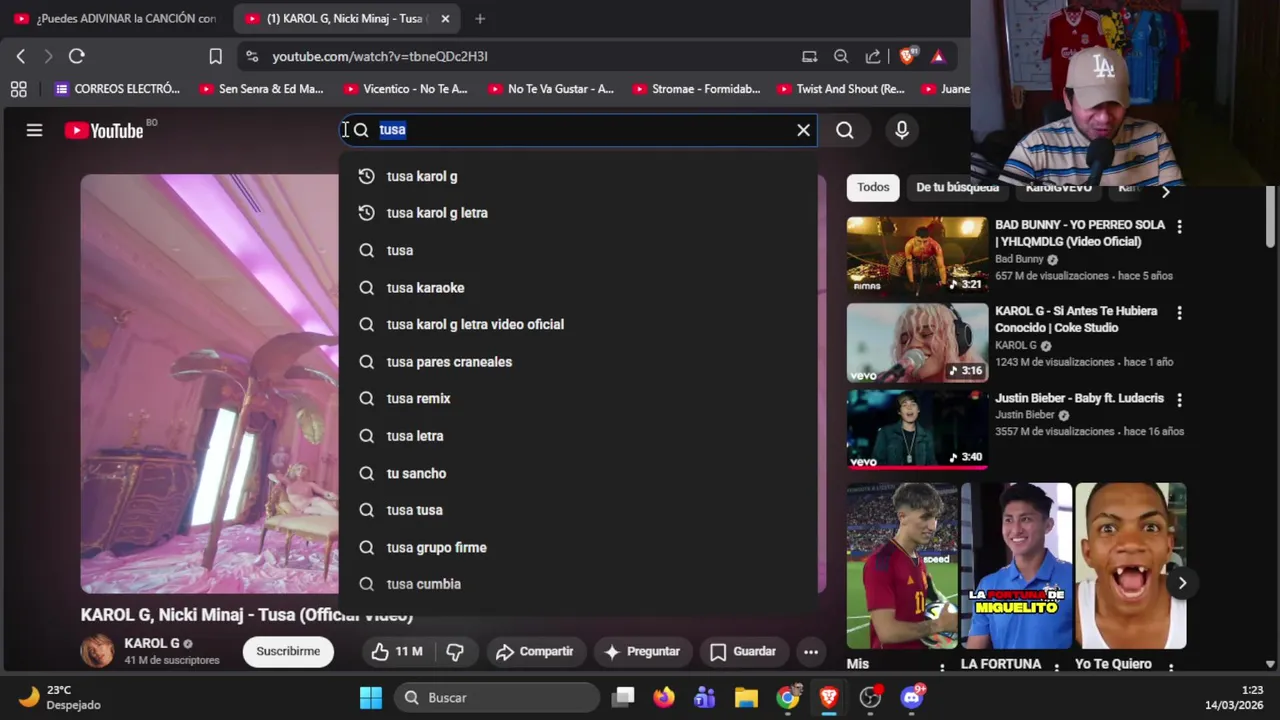Open Justin Bieber Baby thumbnail
Screen dimensions: 1280x720
pyautogui.click(x=917, y=429)
